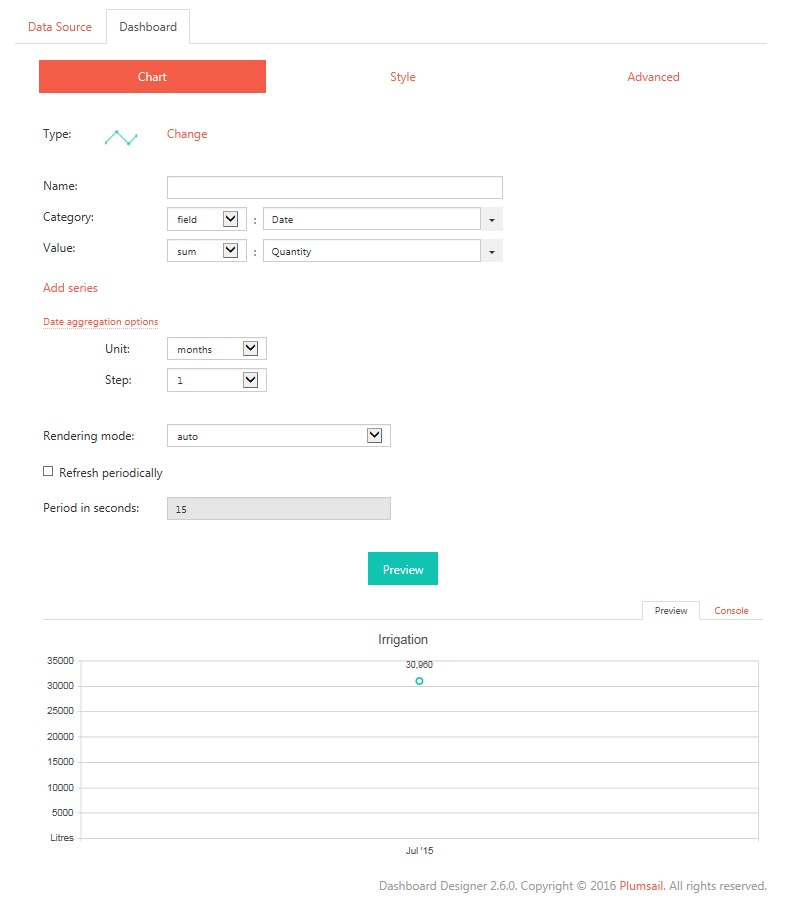The image size is (799, 901).
Task: Click into the Name input field
Action: coord(335,187)
